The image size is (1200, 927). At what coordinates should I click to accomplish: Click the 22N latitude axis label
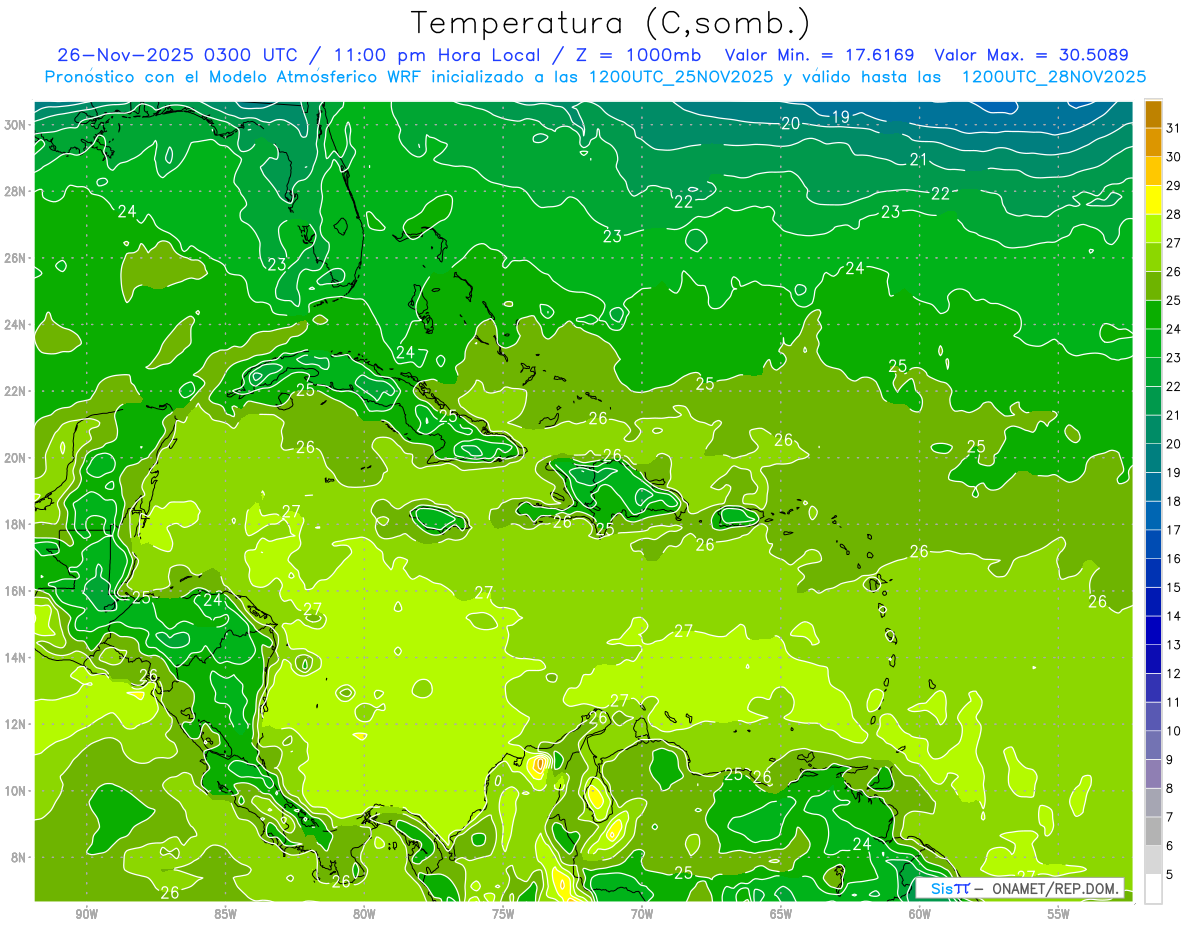(x=15, y=391)
